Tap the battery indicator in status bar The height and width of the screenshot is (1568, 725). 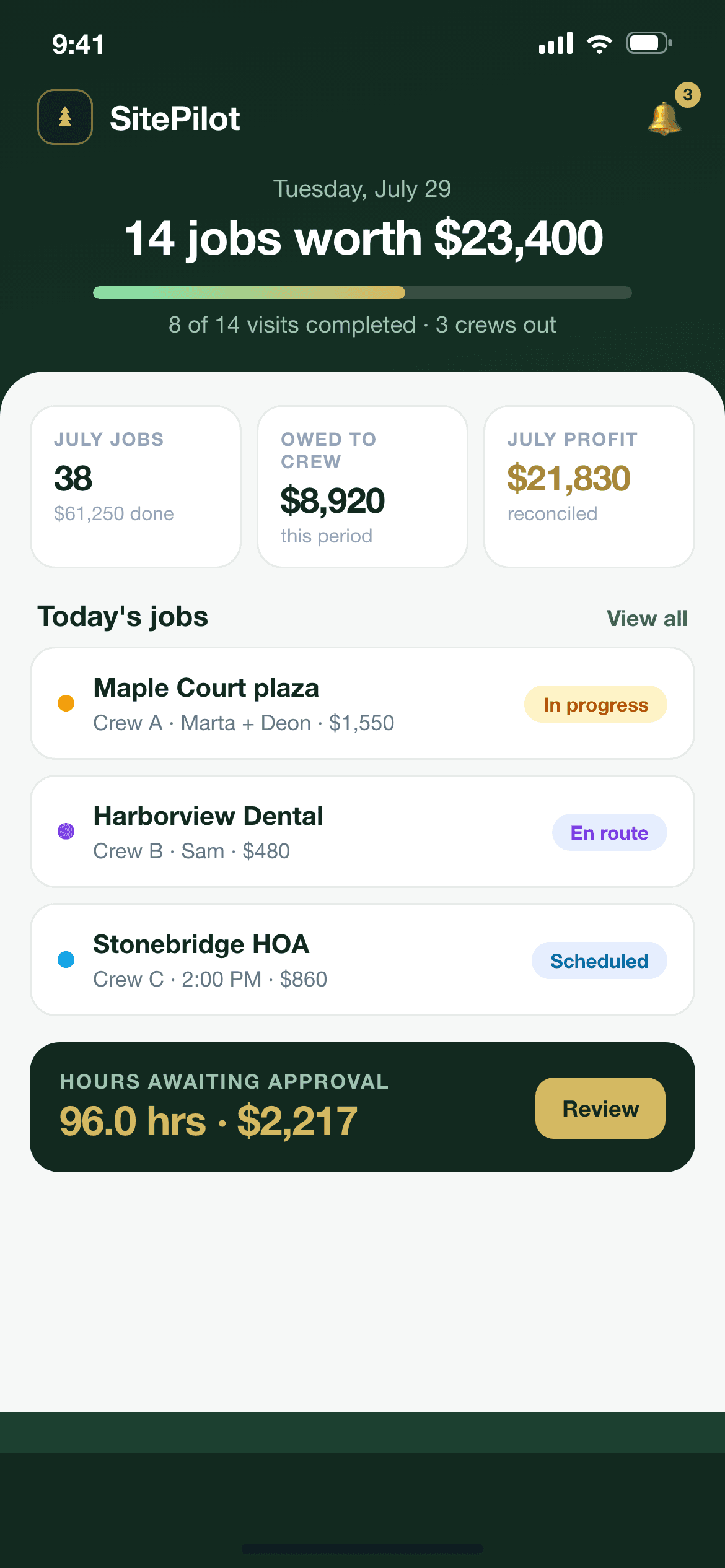pos(649,43)
